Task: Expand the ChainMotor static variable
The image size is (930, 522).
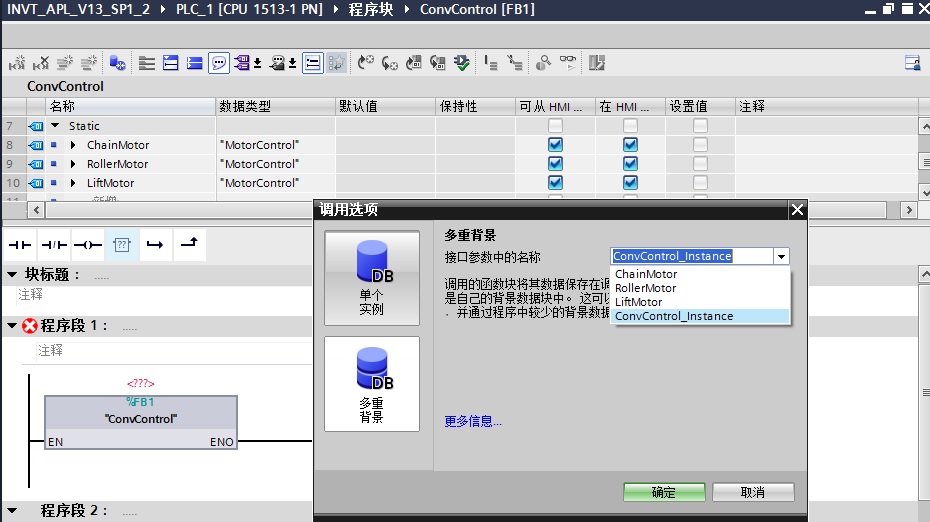Action: click(x=73, y=145)
